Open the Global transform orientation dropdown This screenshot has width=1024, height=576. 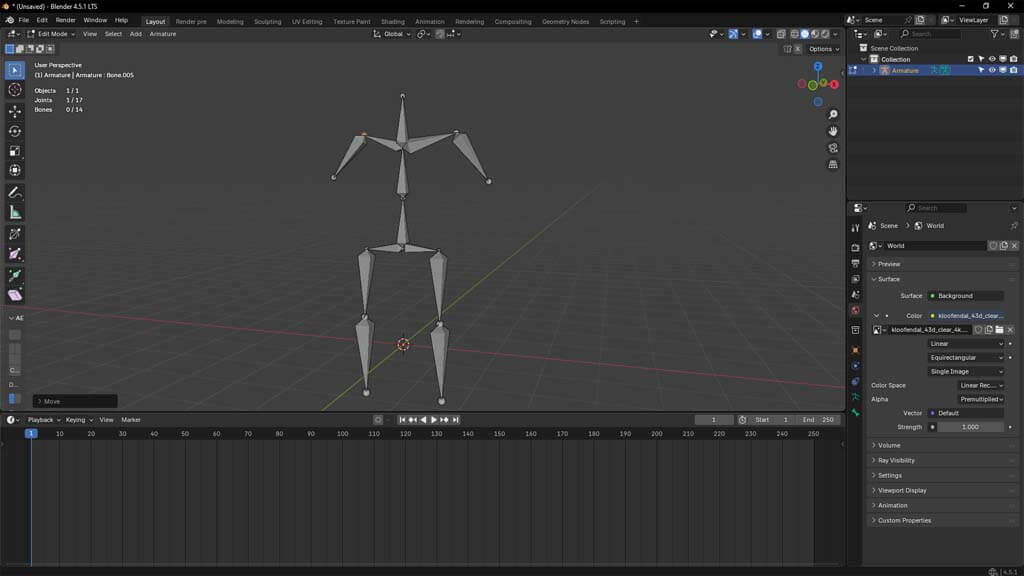(392, 34)
